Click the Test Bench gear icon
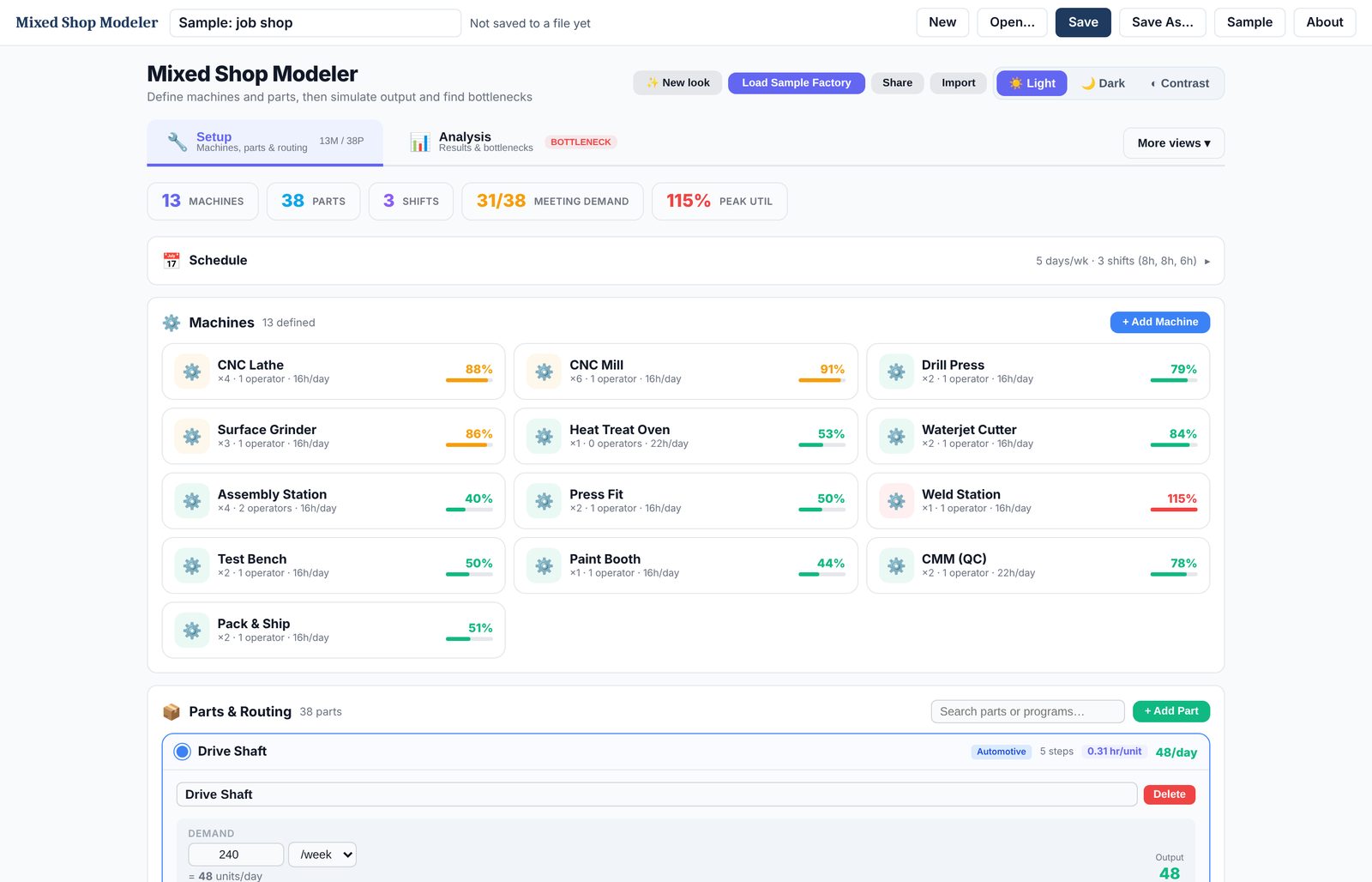1372x882 pixels. point(192,565)
